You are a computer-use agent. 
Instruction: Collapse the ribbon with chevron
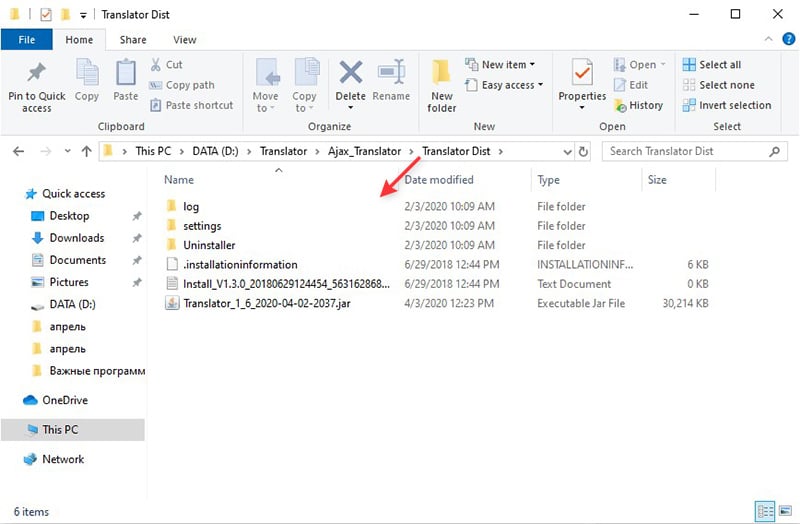coord(768,39)
